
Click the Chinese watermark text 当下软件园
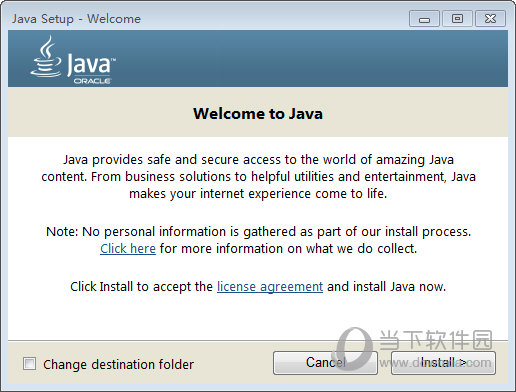tap(436, 340)
